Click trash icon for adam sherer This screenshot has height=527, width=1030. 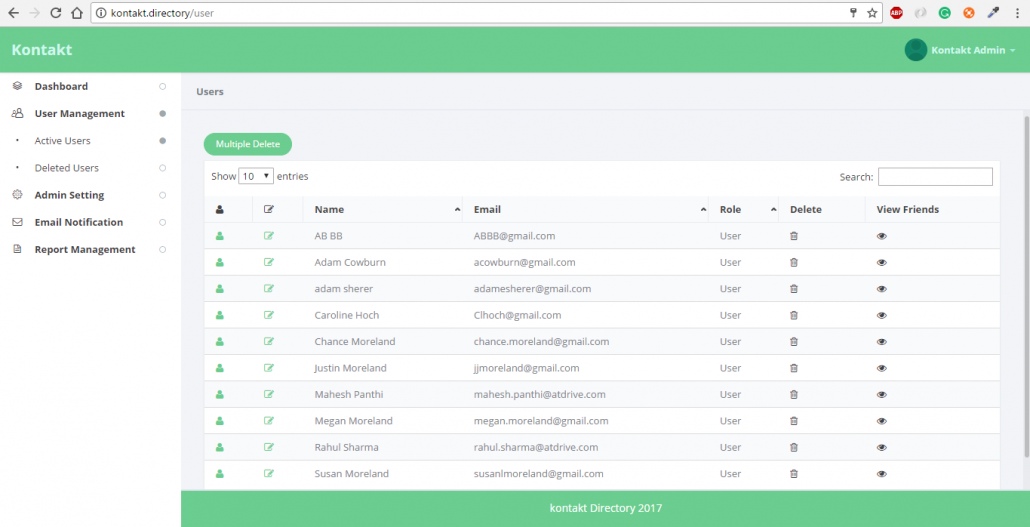click(x=794, y=288)
